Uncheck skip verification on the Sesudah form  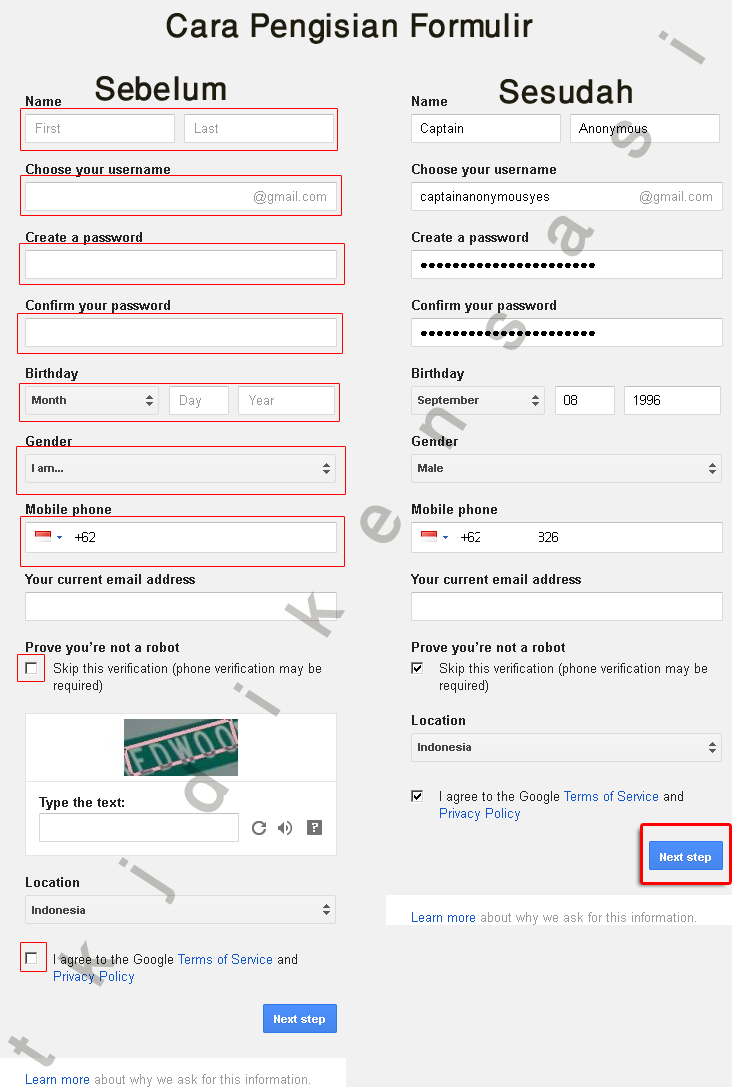coord(417,667)
